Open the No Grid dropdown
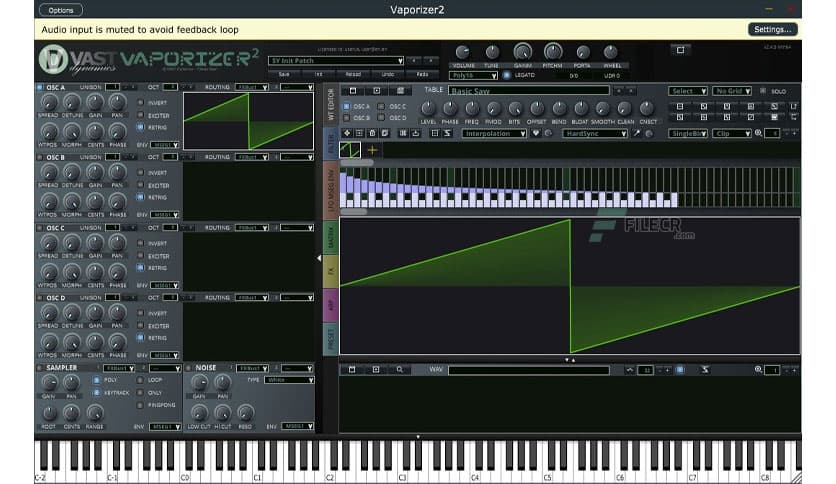The image size is (836, 484). pyautogui.click(x=732, y=91)
